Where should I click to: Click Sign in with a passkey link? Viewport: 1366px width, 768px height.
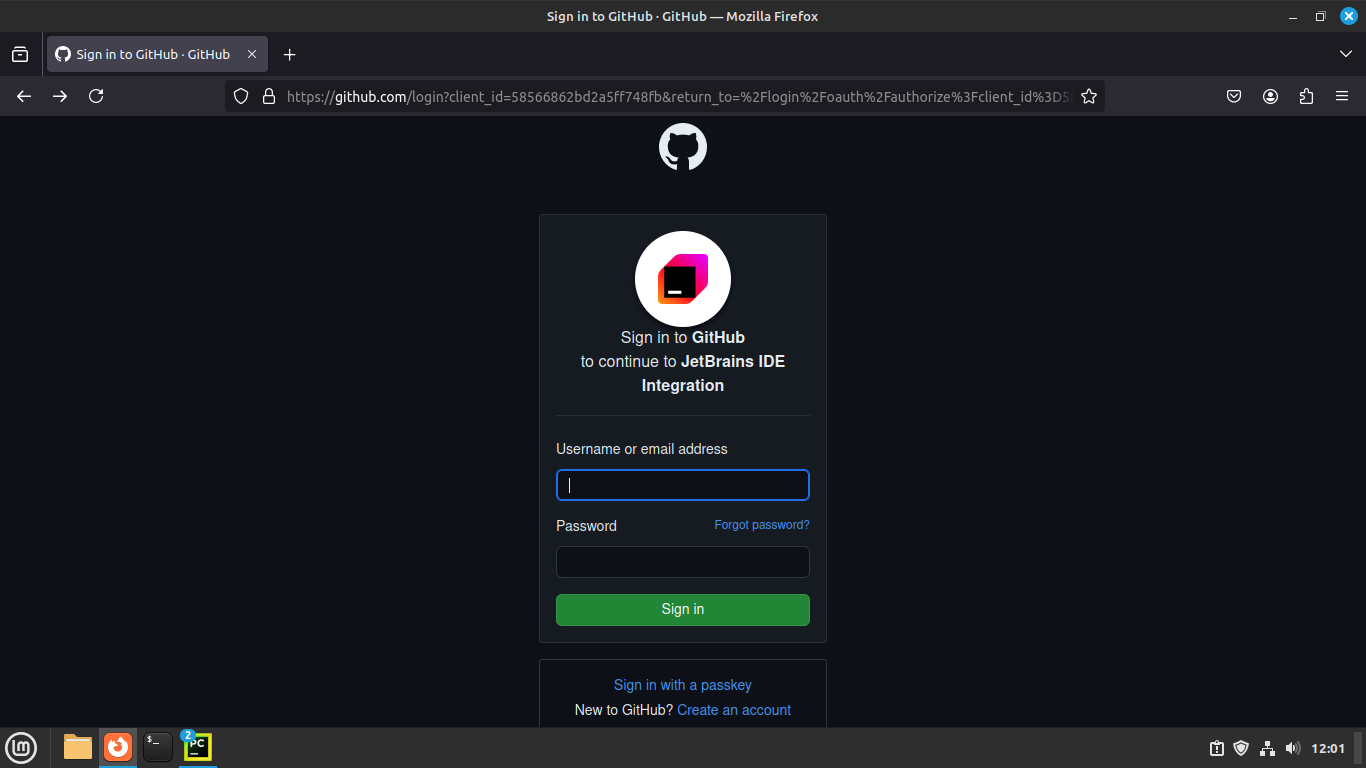point(683,685)
